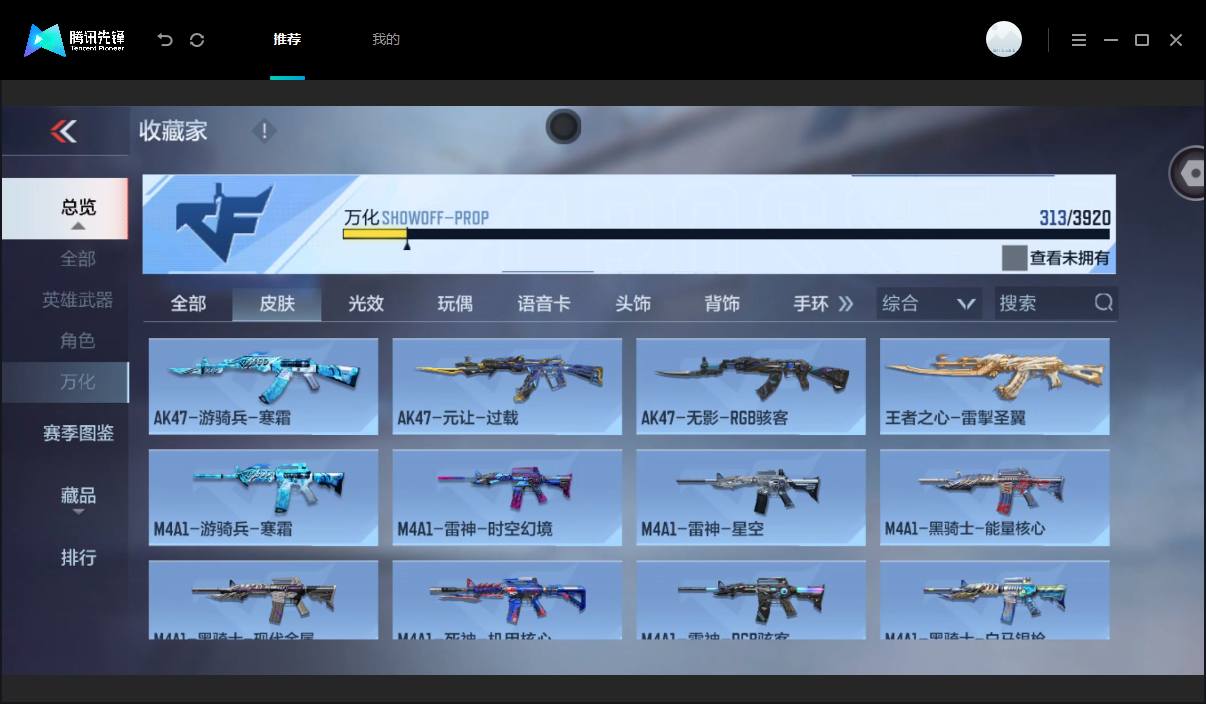
Task: Select the 光效 category tab
Action: pos(366,303)
